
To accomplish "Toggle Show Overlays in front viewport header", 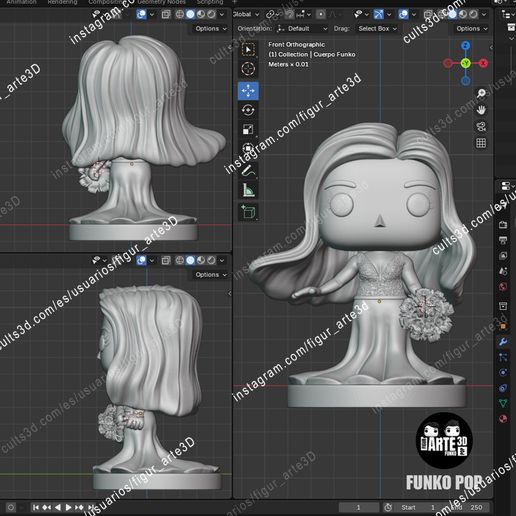I will [403, 14].
